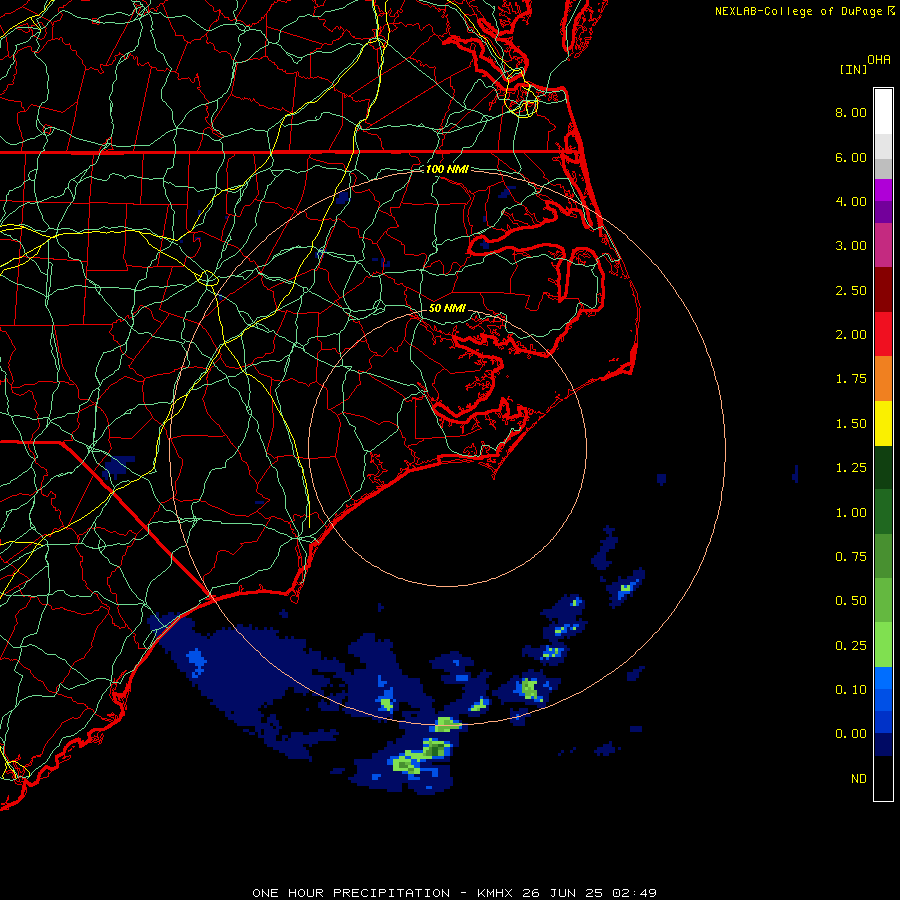Click the 0.25 legend value
Image resolution: width=900 pixels, height=900 pixels.
(851, 646)
